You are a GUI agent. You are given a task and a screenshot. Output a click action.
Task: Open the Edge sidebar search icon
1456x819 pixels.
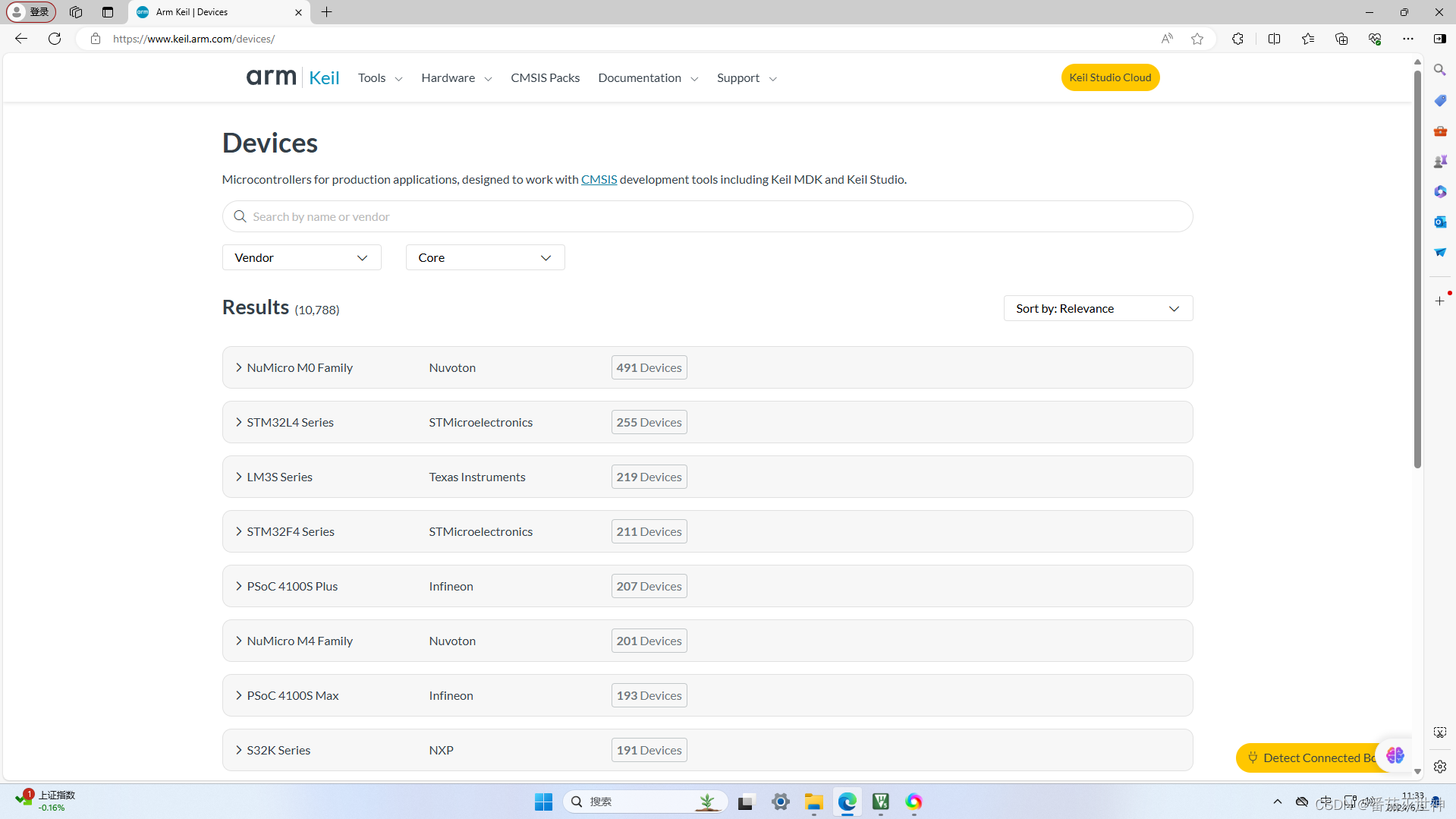click(x=1440, y=70)
